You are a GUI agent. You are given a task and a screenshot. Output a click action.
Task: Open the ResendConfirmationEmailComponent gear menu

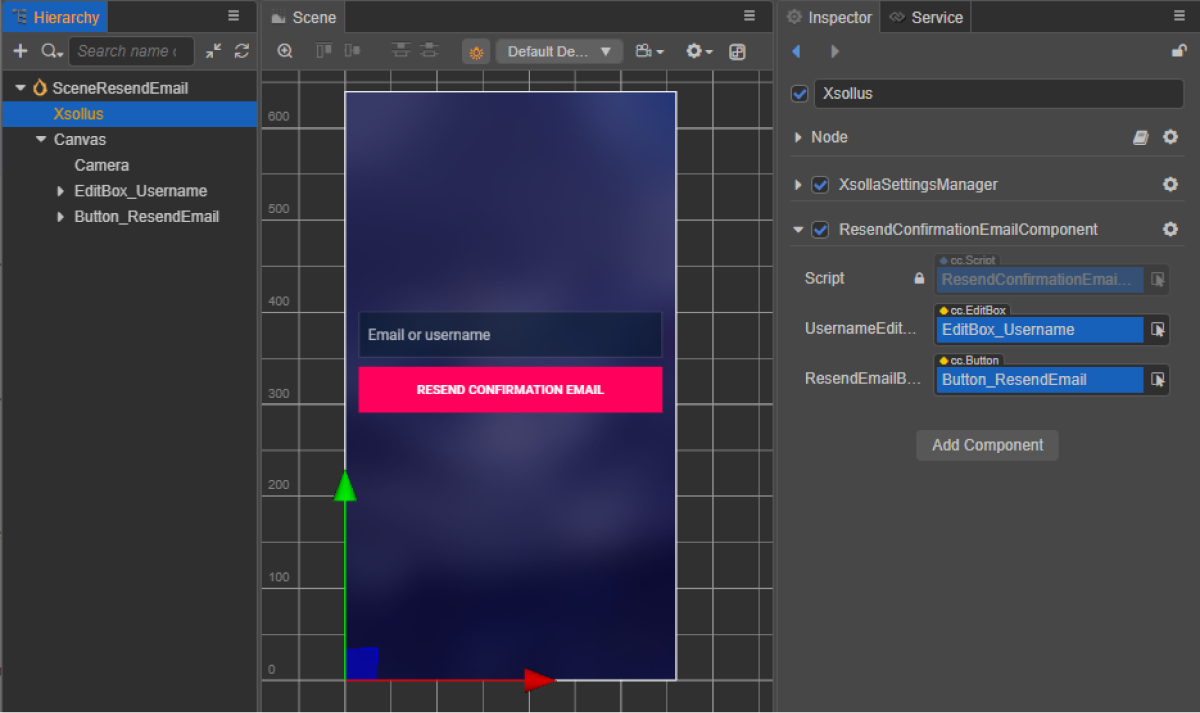click(1170, 229)
